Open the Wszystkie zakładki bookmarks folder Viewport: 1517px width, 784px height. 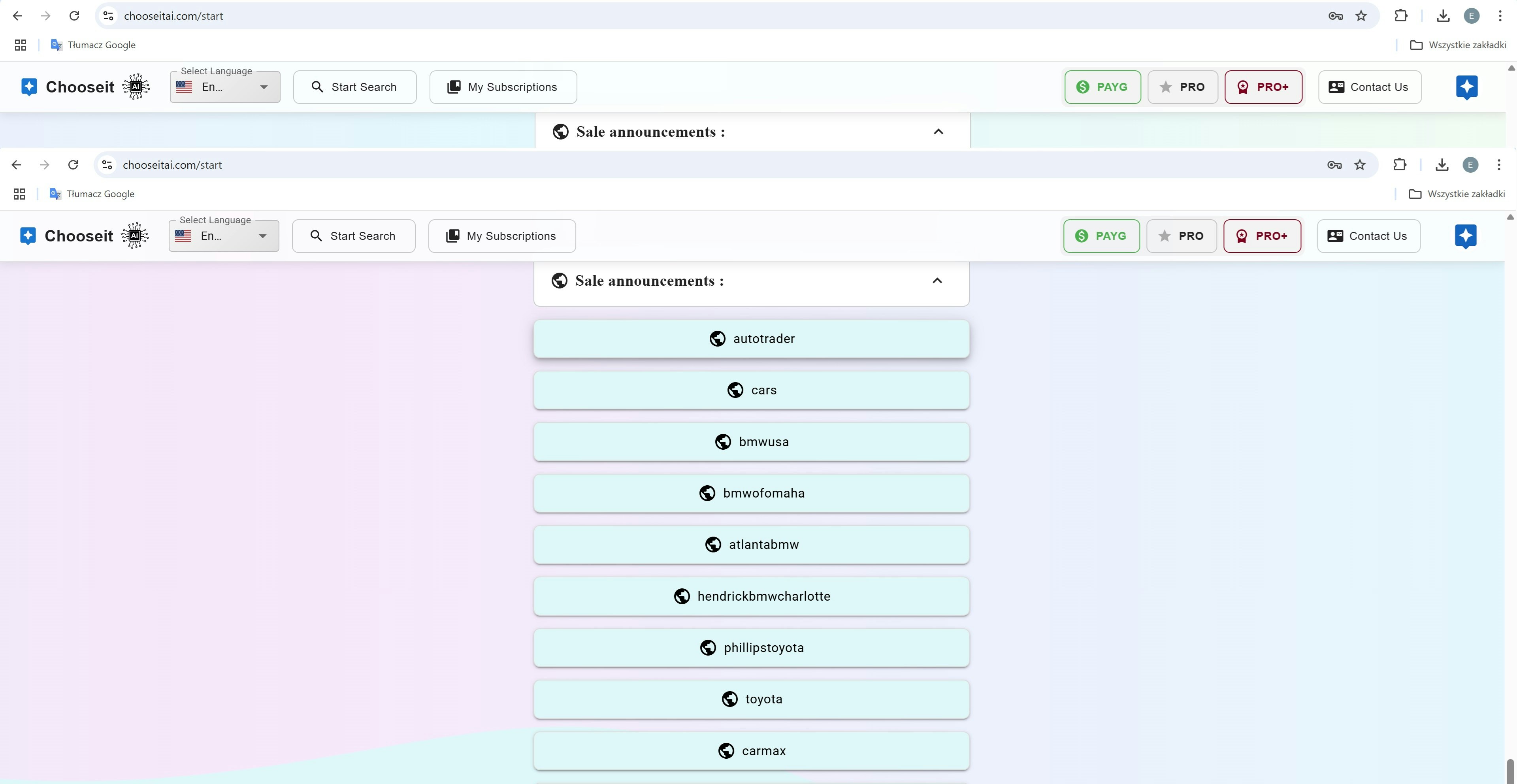pos(1456,194)
